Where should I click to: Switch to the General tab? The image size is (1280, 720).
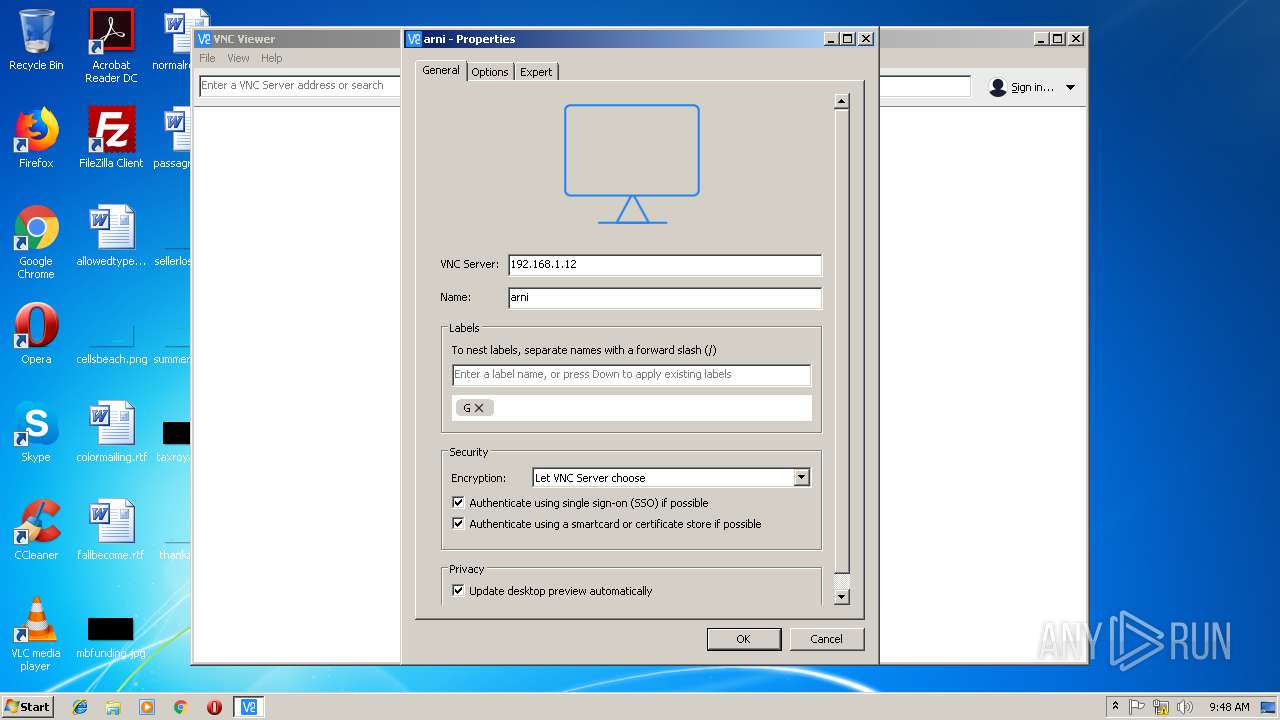pos(441,70)
